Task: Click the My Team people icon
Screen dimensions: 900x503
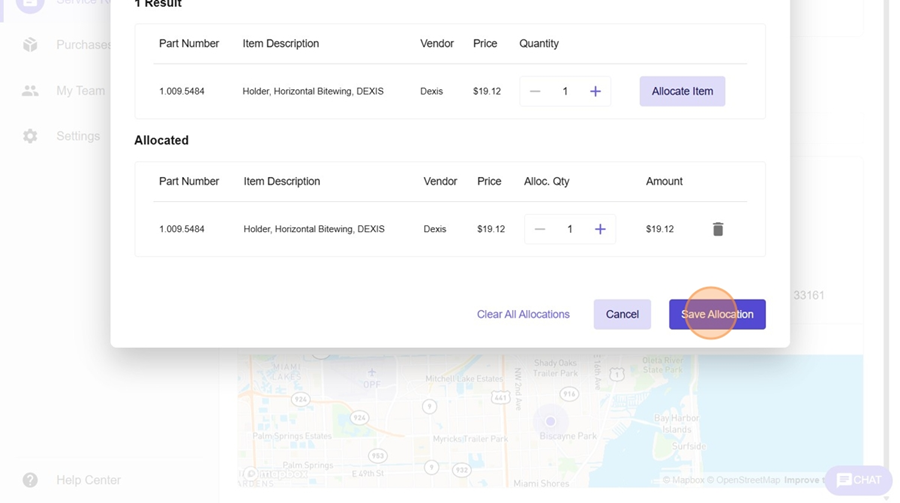Action: [30, 91]
